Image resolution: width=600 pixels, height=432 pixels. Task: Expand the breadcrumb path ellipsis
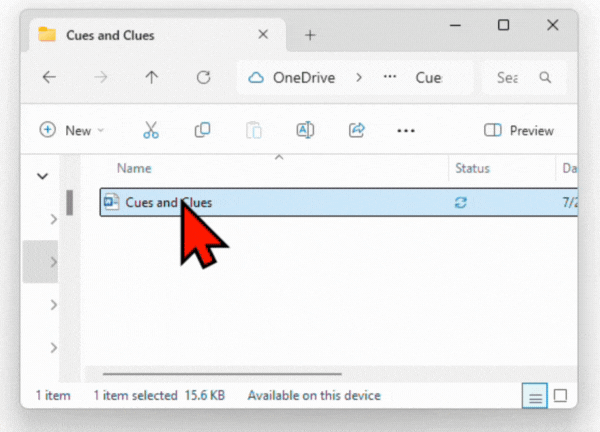tap(393, 77)
